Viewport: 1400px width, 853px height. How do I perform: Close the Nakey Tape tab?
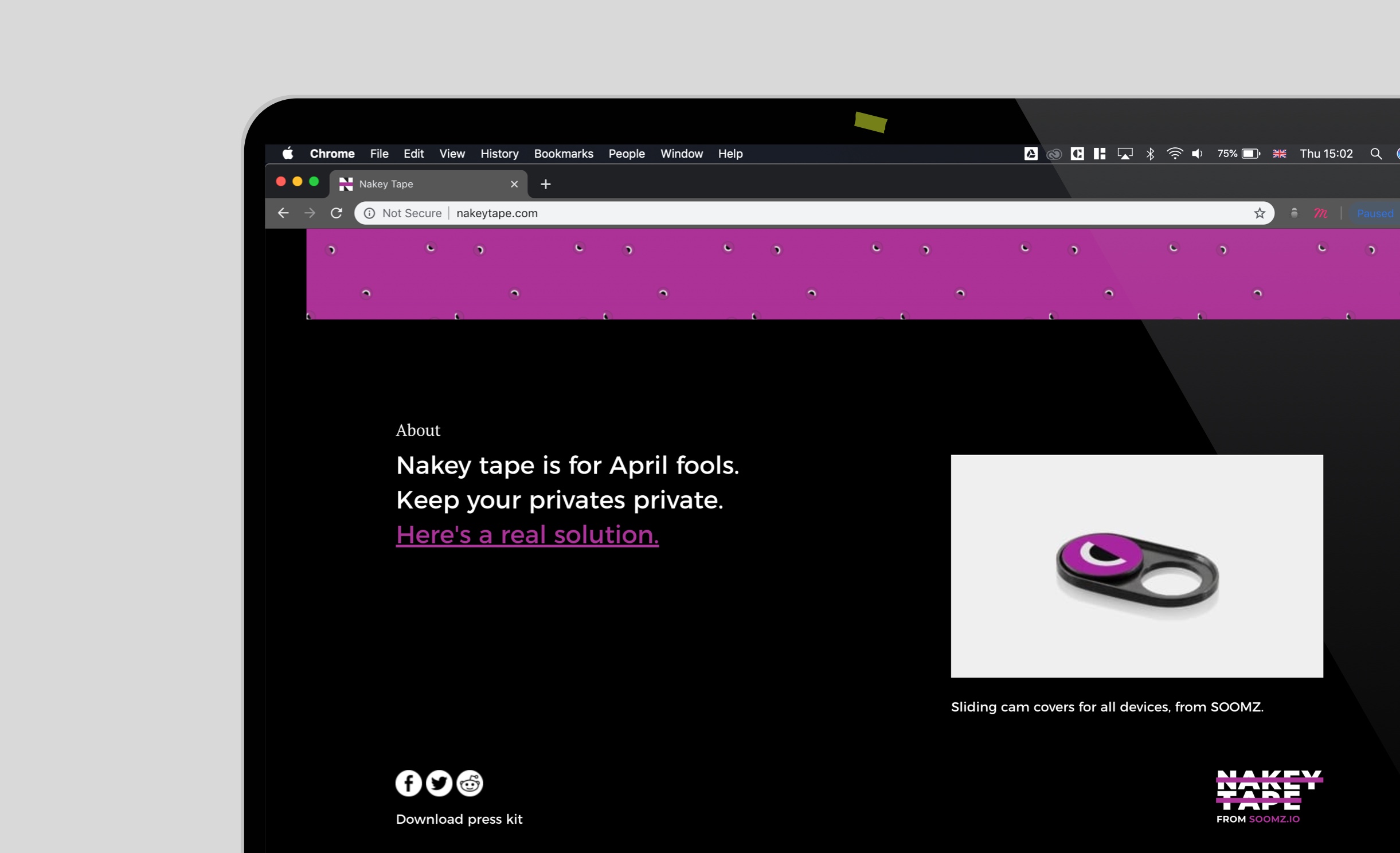tap(514, 184)
